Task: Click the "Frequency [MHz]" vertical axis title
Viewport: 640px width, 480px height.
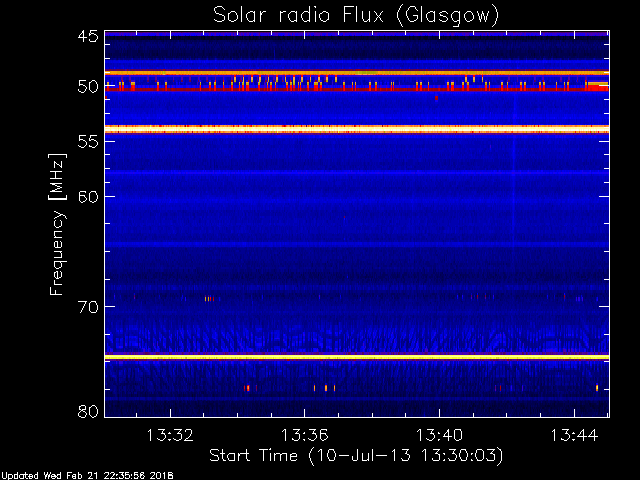Action: click(57, 224)
